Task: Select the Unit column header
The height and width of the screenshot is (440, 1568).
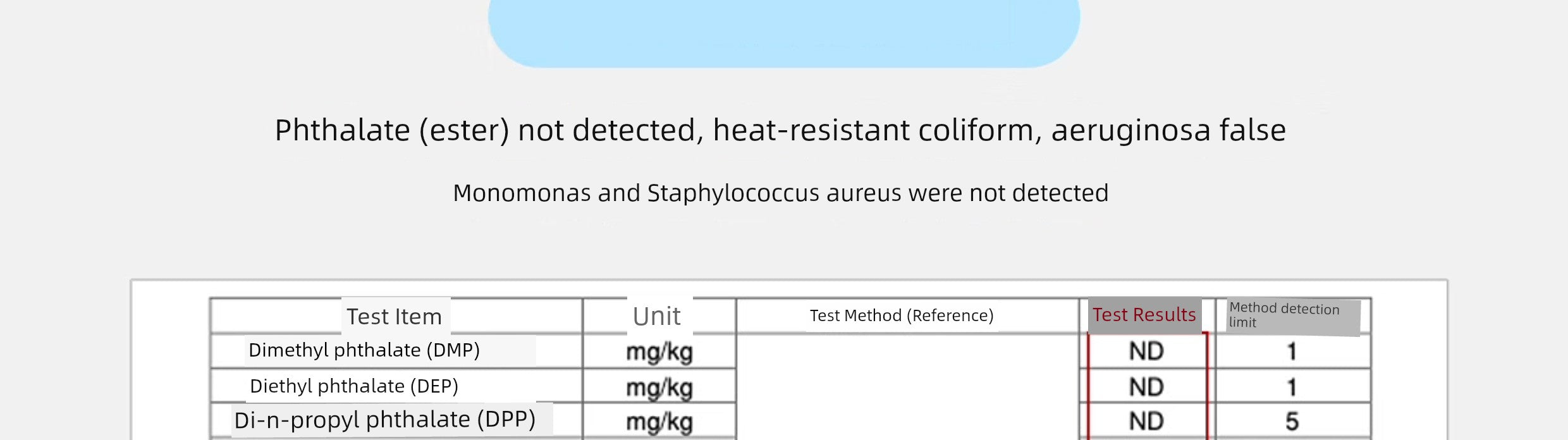Action: point(657,316)
